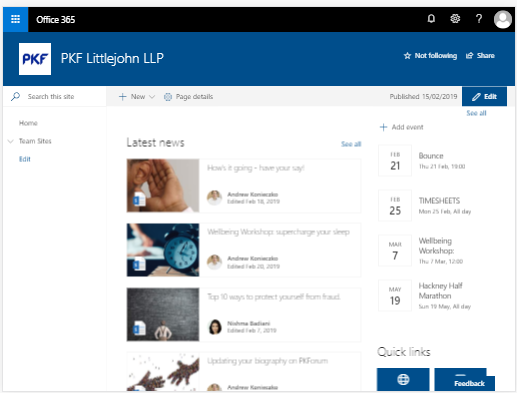
Task: Click the help question mark icon
Action: click(479, 19)
